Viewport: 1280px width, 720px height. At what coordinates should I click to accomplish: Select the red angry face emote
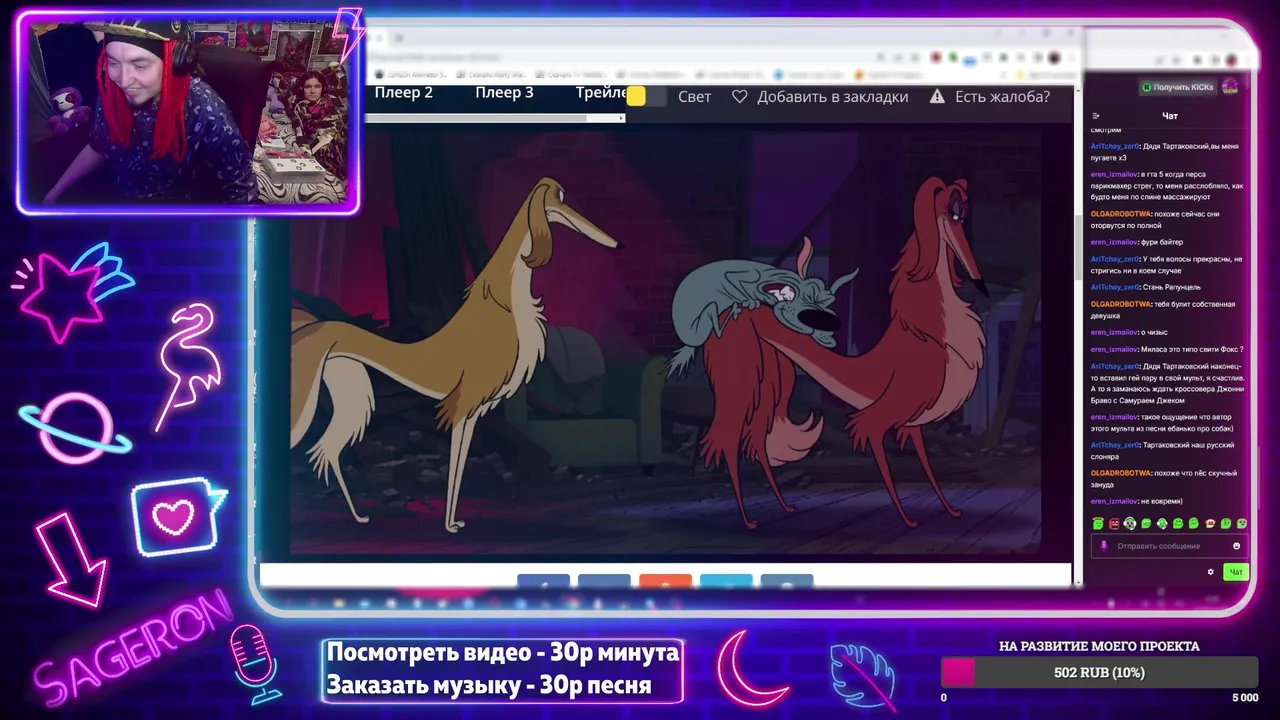(x=1114, y=524)
